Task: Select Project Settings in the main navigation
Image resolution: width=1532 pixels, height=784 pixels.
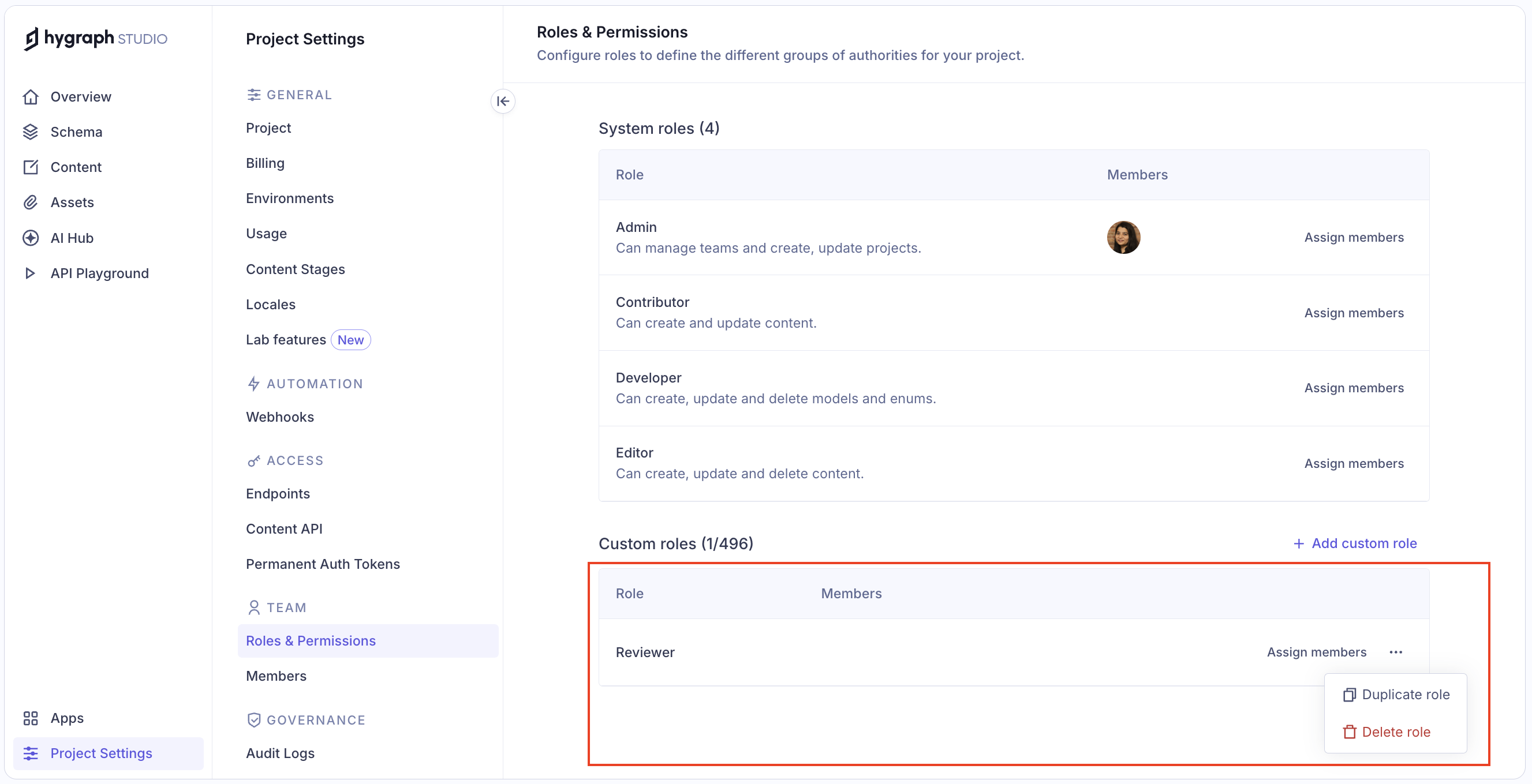Action: (109, 753)
